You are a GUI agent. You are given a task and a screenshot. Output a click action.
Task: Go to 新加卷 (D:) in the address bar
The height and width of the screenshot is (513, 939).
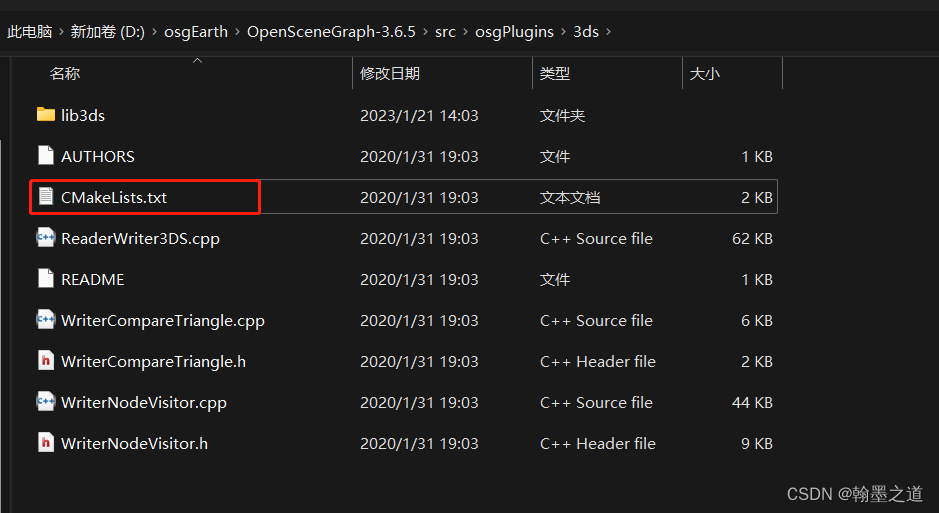(x=108, y=32)
